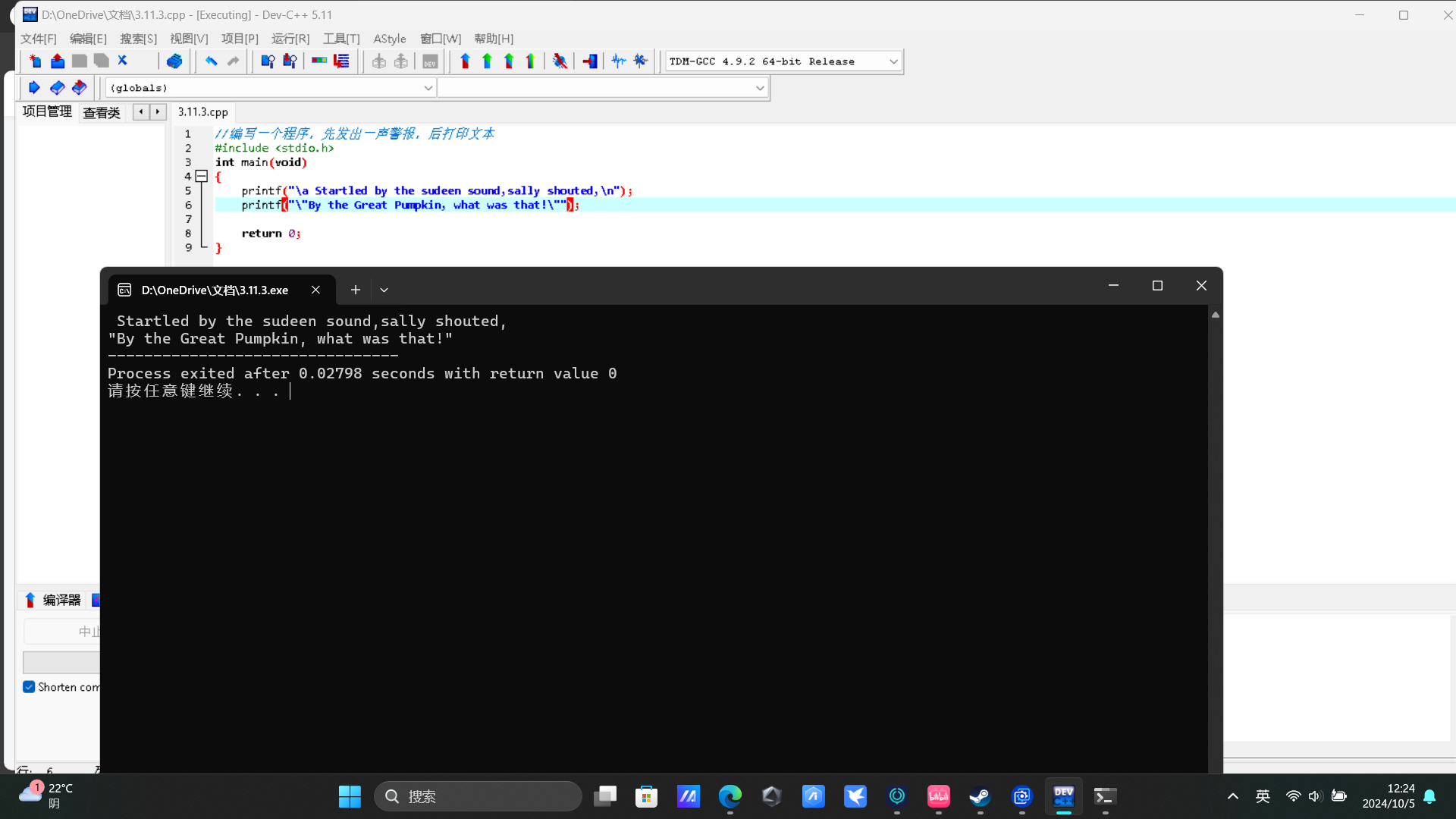Click the Find magnifier toolbar icon
Screen dimensions: 1456x819
pos(268,61)
